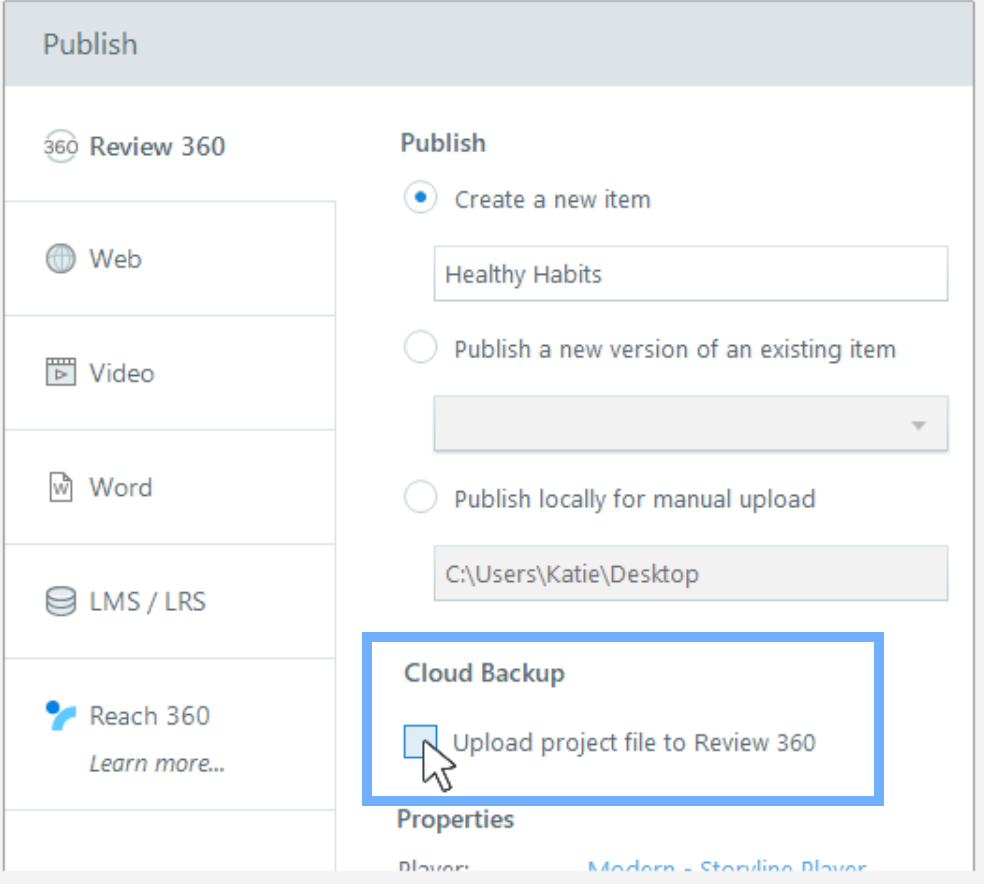
Task: Click the Word document icon
Action: click(60, 488)
